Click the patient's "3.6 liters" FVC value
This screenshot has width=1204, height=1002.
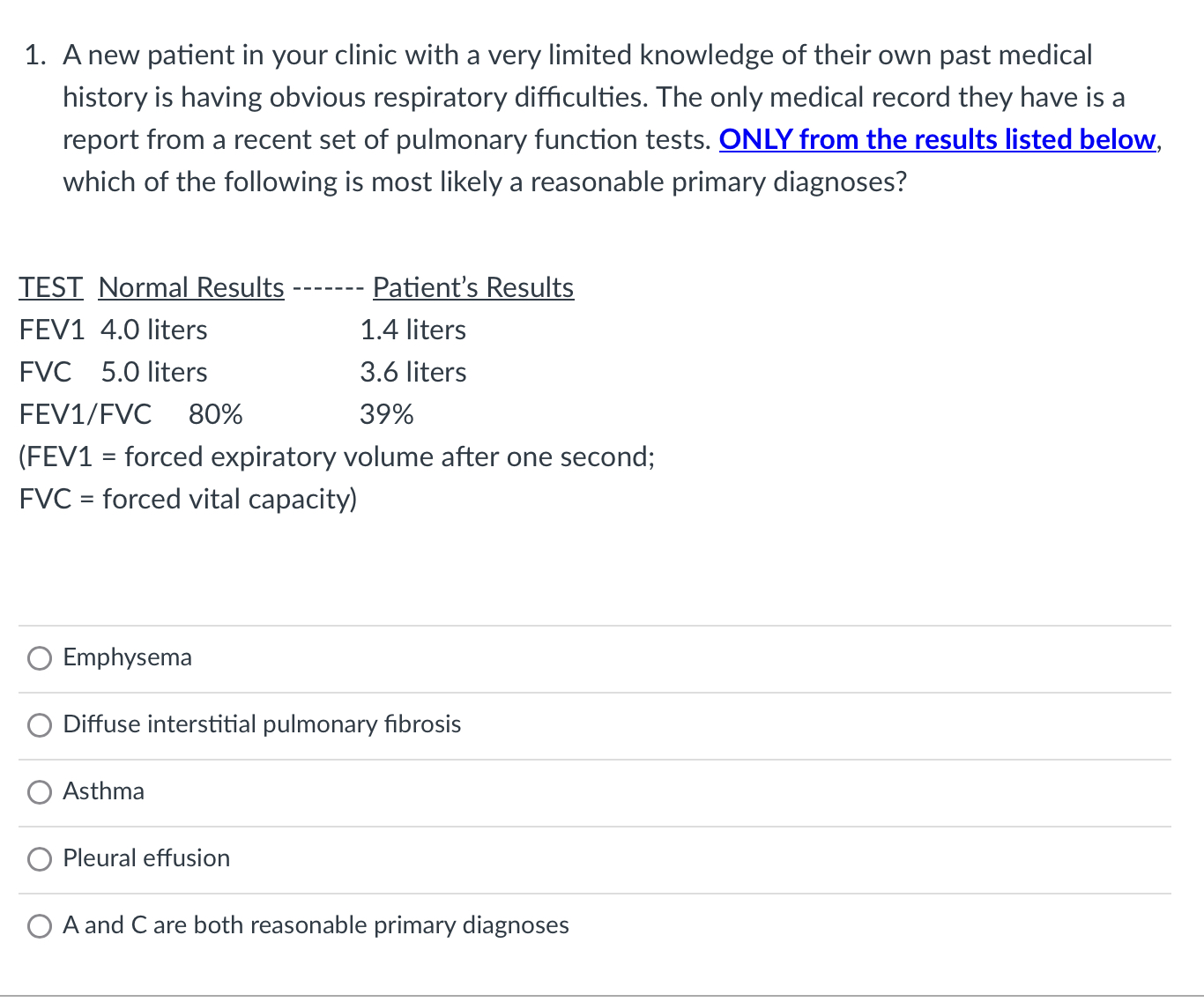point(412,372)
